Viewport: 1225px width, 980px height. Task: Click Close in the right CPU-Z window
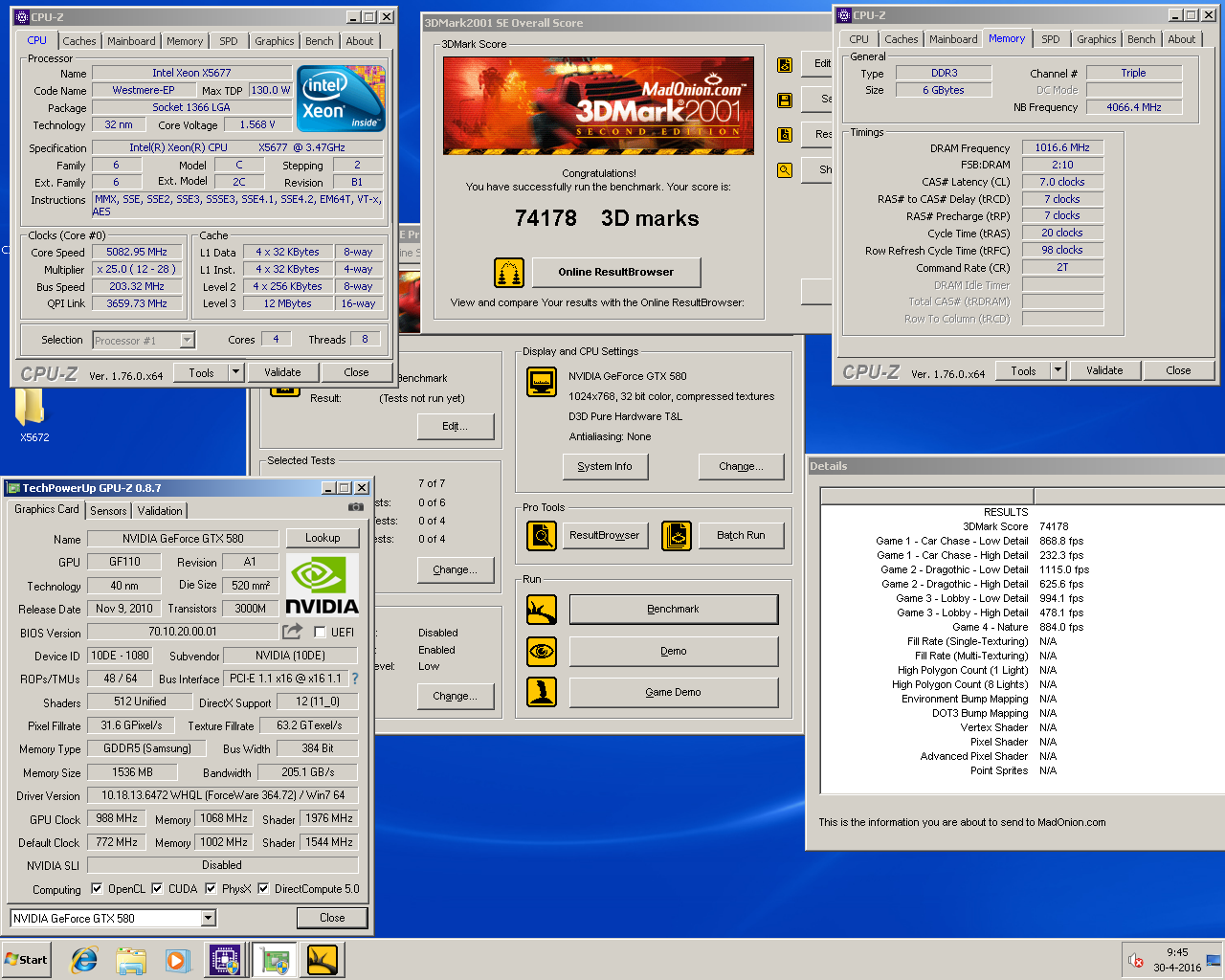point(1178,370)
